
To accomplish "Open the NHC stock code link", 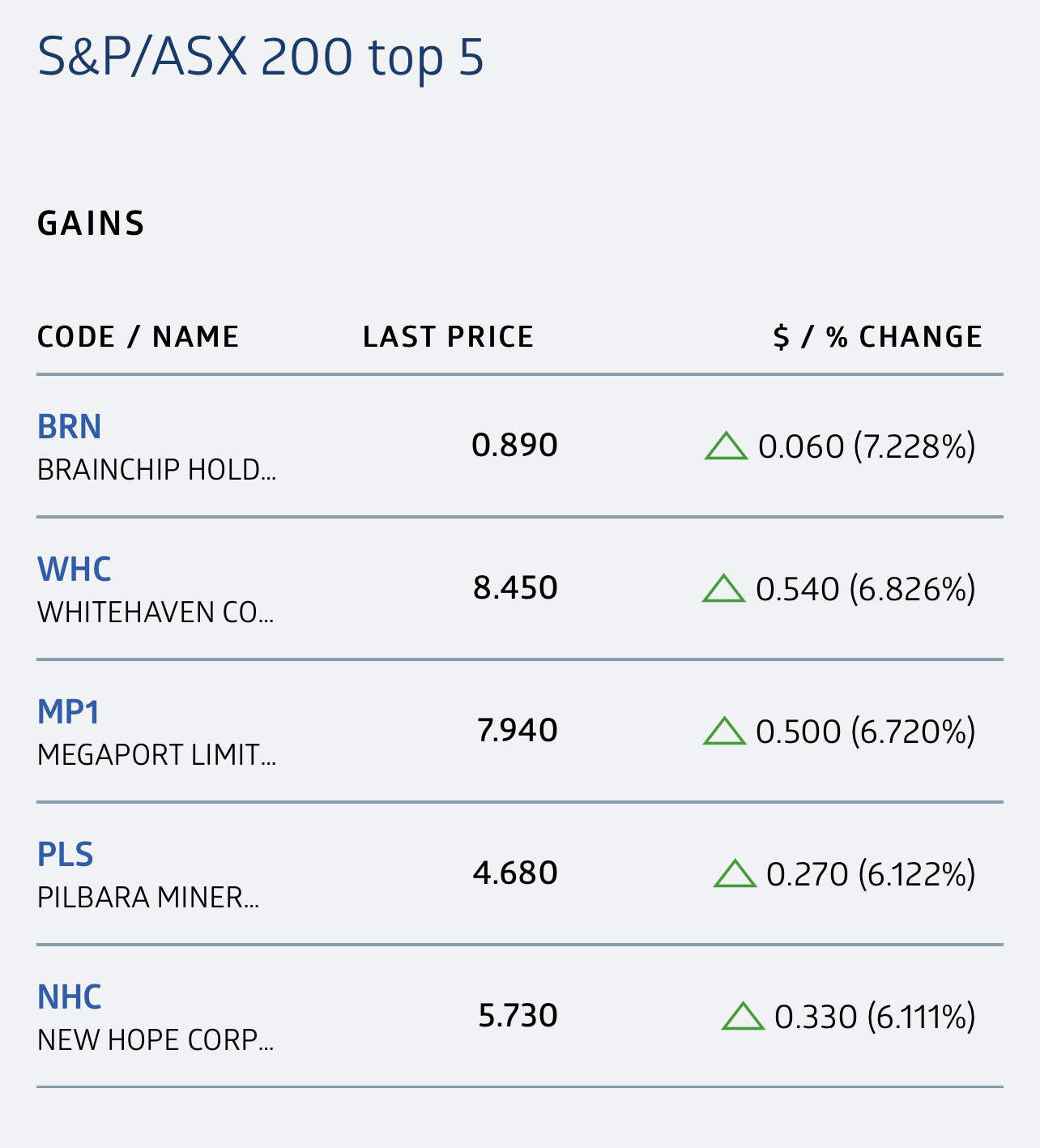I will pos(70,996).
